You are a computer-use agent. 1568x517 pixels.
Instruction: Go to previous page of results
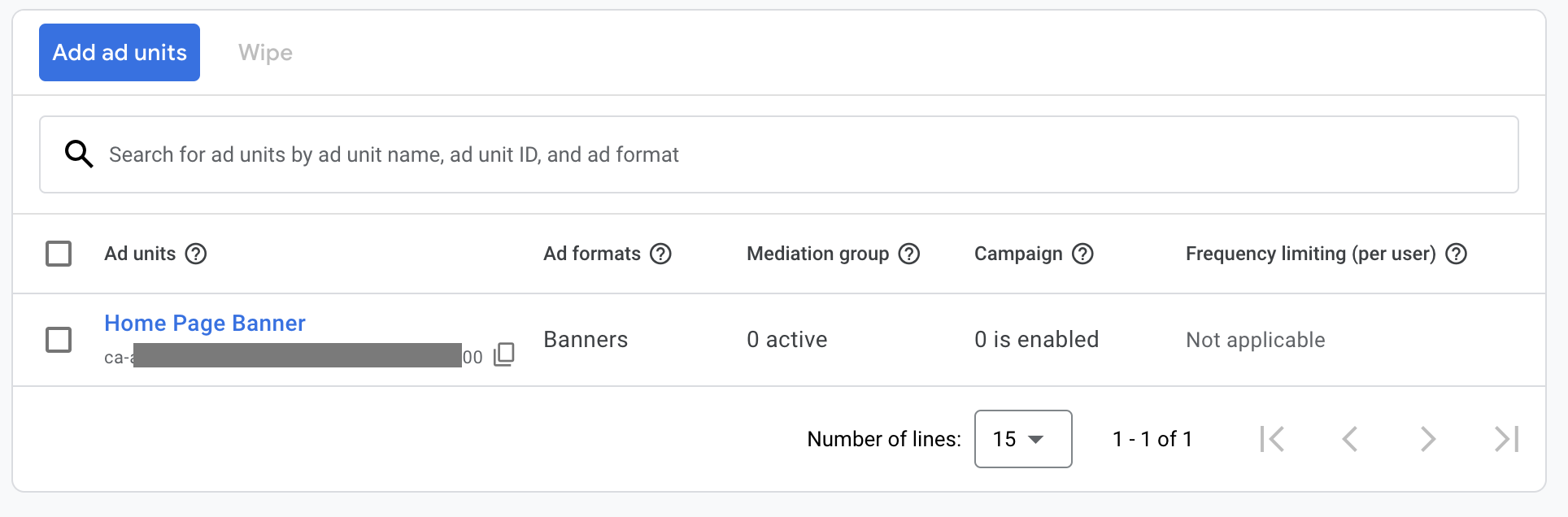click(1350, 439)
